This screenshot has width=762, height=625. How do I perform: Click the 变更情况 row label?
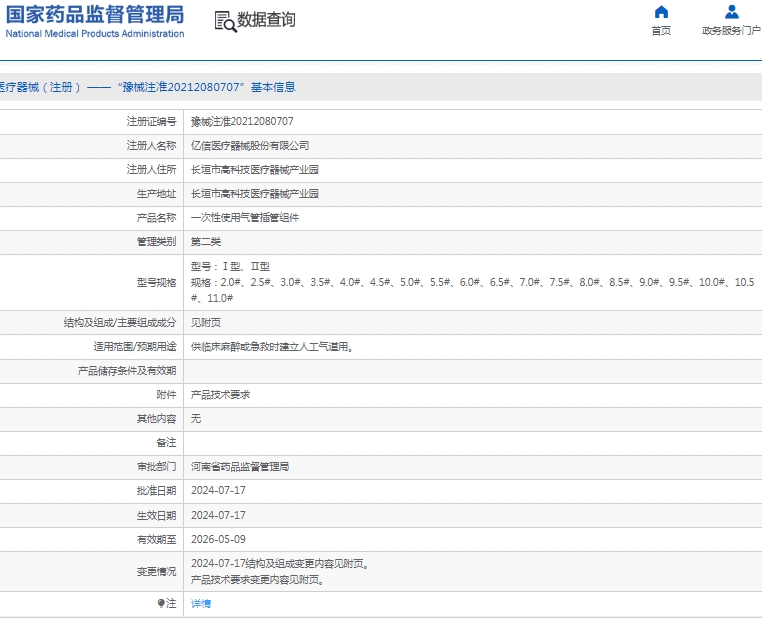click(x=156, y=572)
